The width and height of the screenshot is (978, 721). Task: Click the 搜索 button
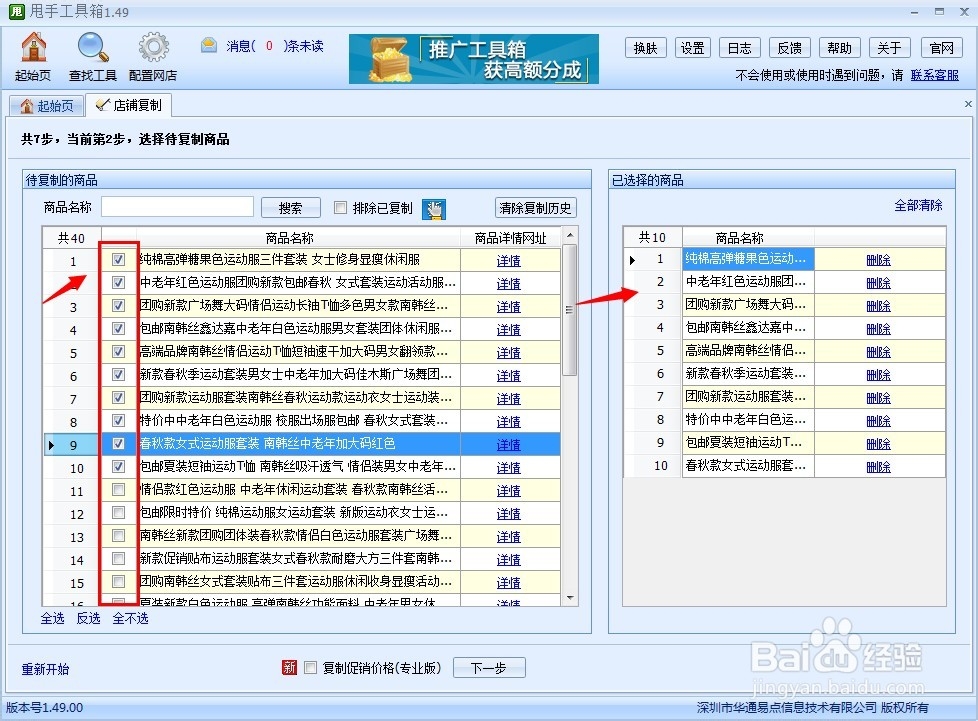[291, 208]
